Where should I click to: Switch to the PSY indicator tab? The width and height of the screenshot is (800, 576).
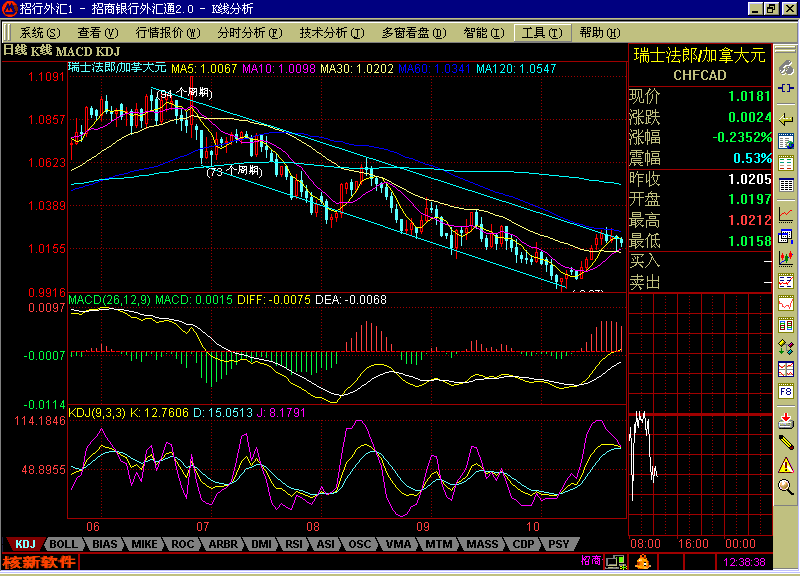coord(558,544)
